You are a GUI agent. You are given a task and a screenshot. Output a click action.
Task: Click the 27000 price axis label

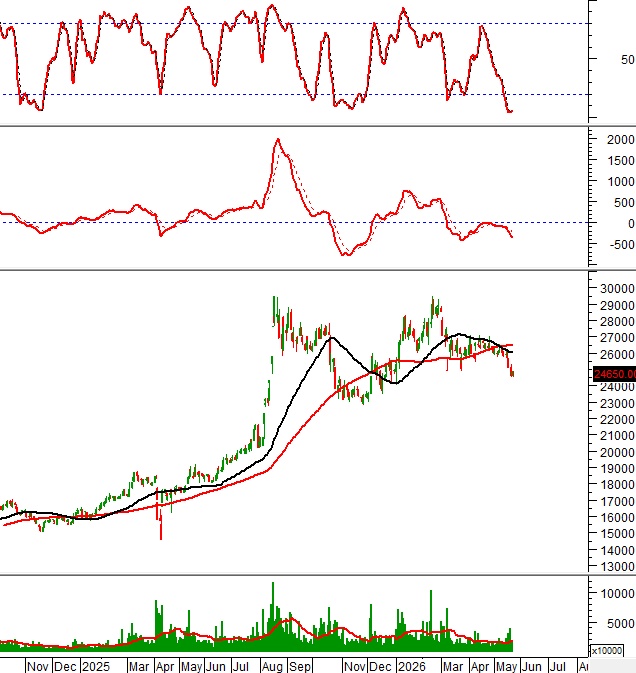[x=617, y=338]
